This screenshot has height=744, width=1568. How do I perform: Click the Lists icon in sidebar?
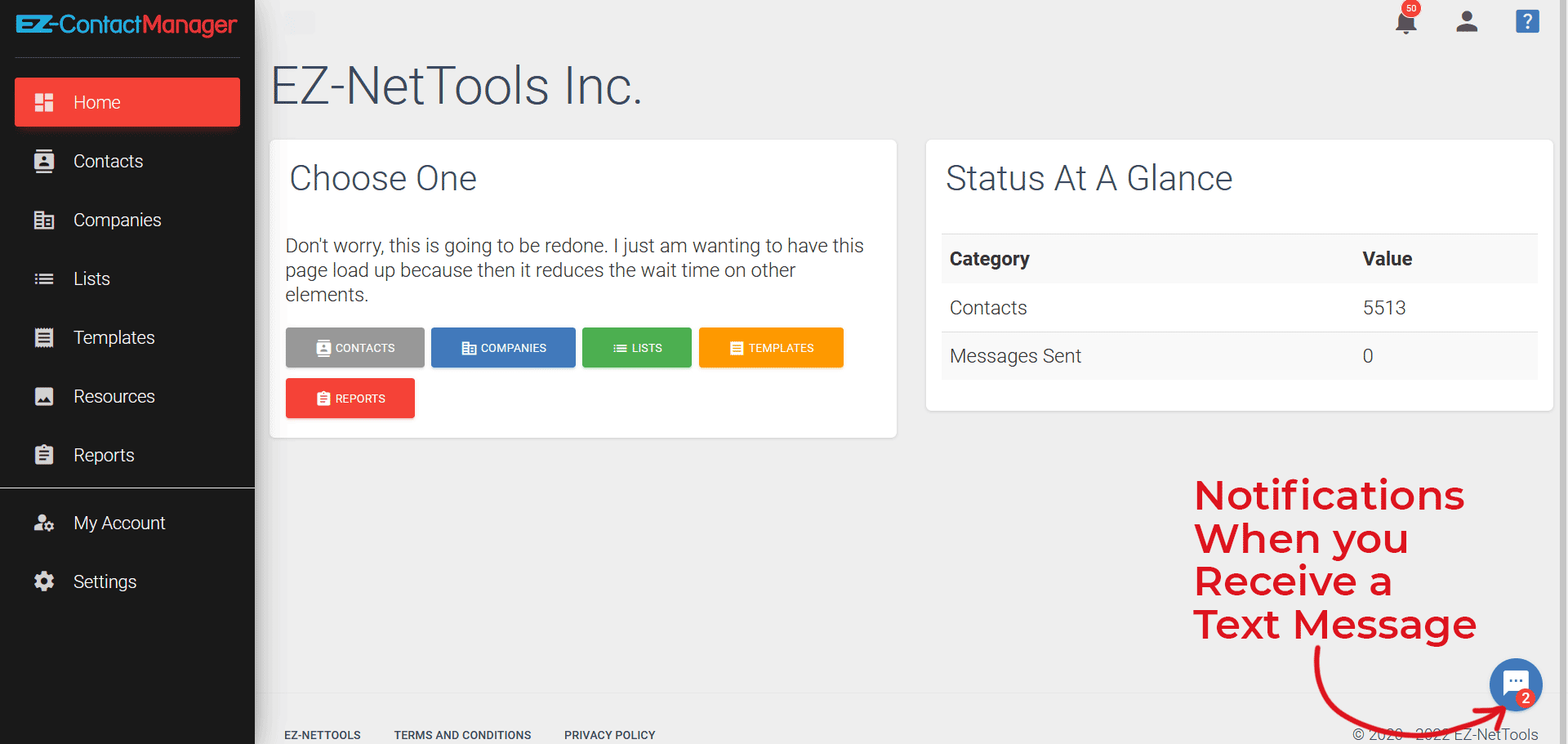pyautogui.click(x=44, y=278)
